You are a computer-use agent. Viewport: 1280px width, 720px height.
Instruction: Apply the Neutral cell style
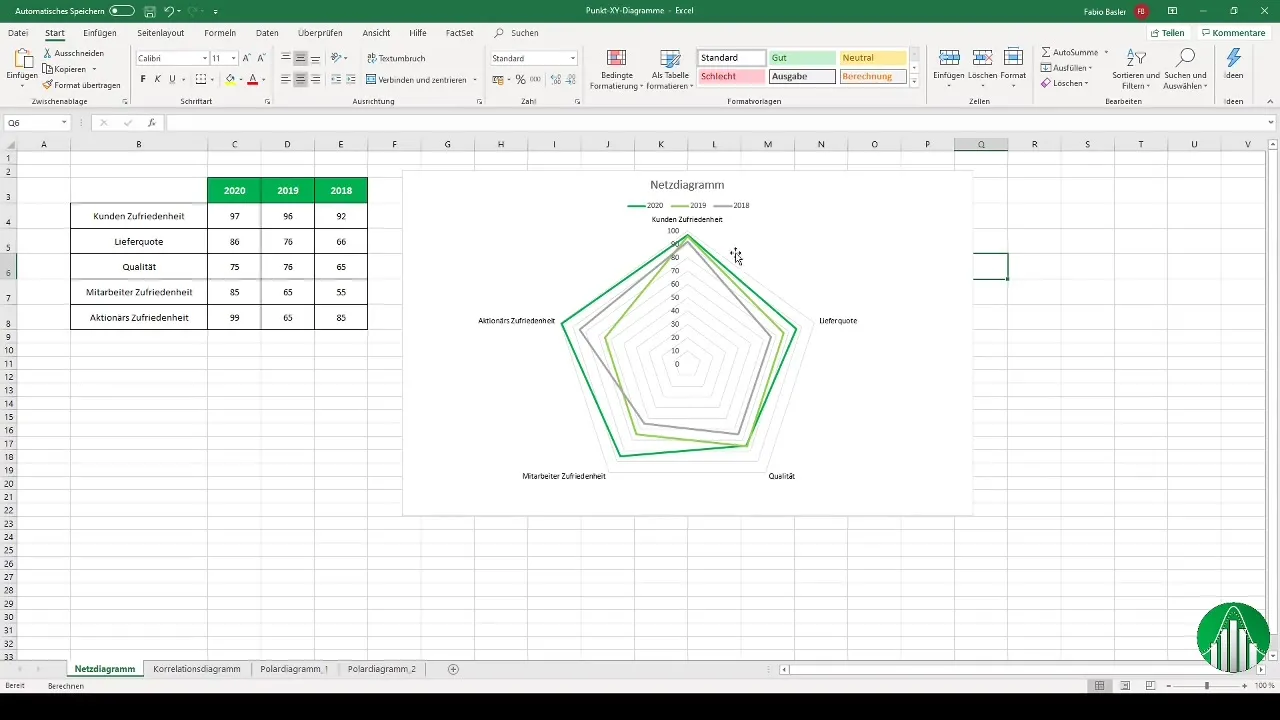coord(873,58)
